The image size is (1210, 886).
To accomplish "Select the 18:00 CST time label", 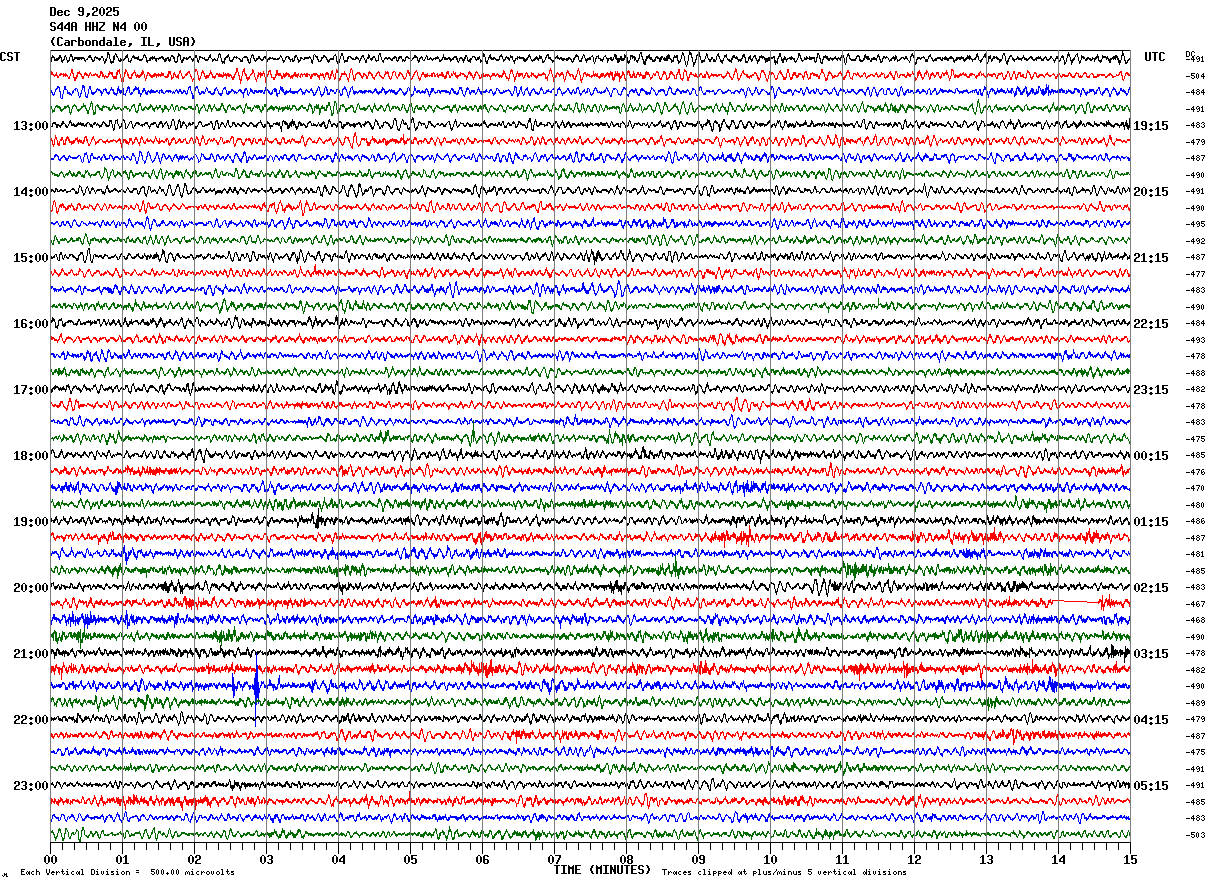I will pos(30,456).
